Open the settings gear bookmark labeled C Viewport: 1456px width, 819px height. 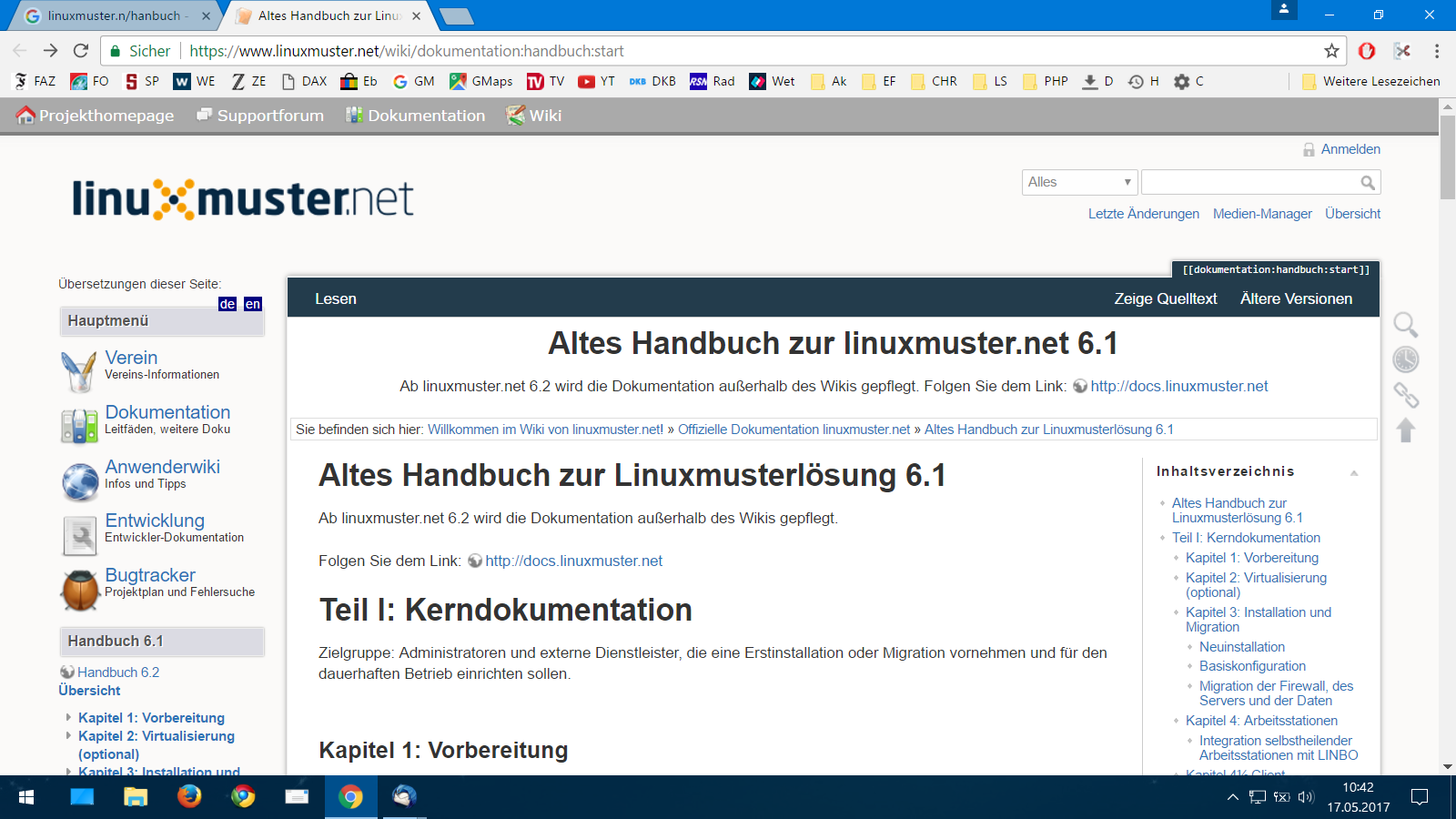tap(1188, 81)
